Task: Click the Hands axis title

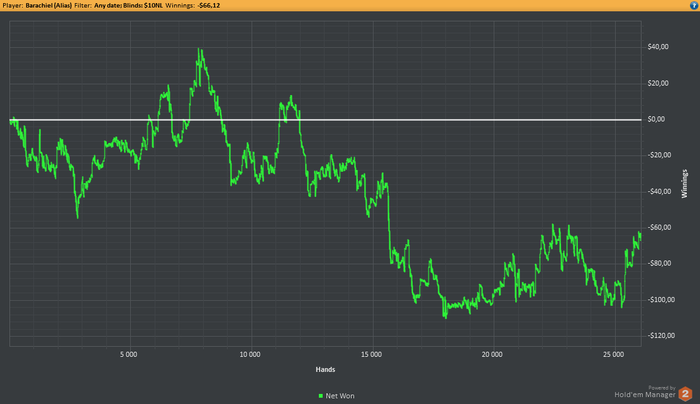Action: click(325, 370)
